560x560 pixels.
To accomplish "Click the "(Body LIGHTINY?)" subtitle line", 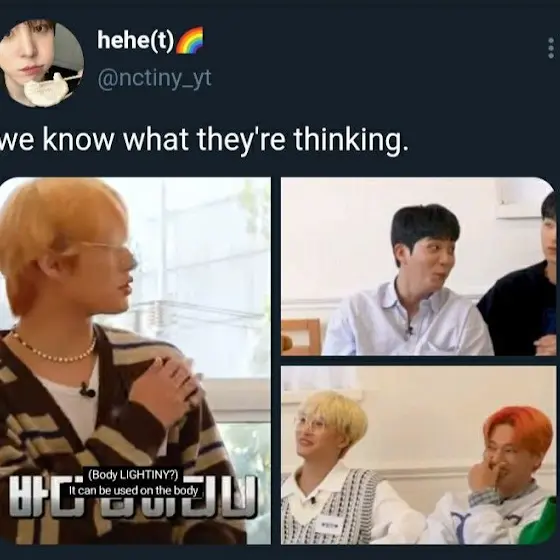I will [133, 475].
